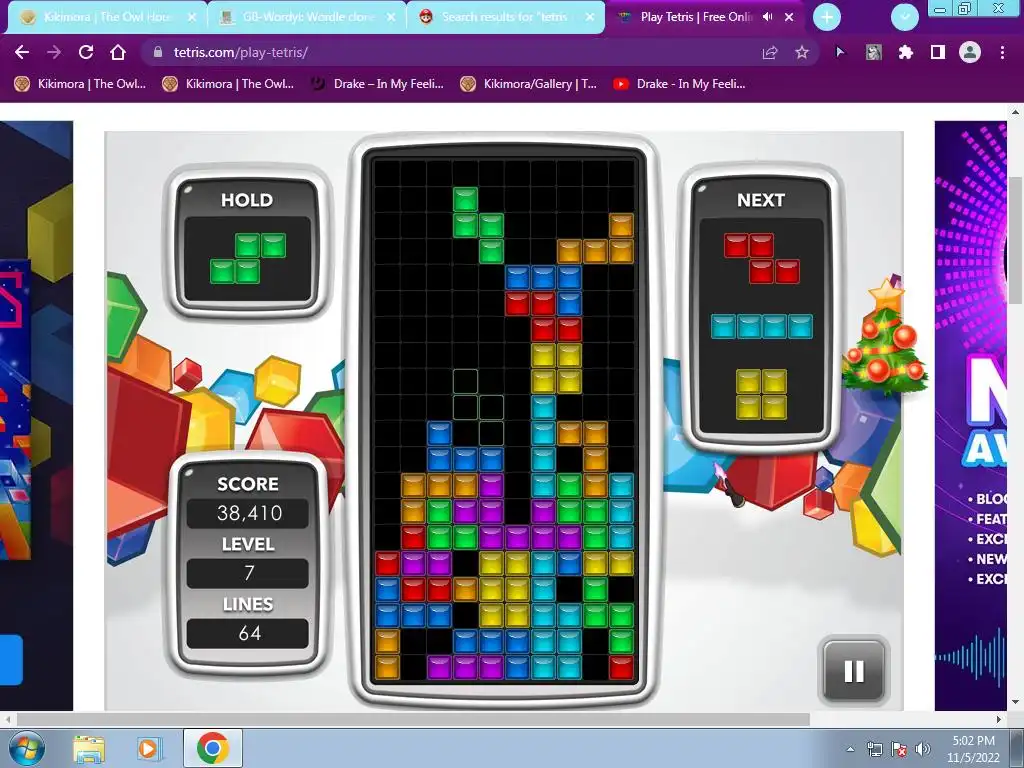Open Kikimora/Gallery bookmark

click(x=528, y=84)
